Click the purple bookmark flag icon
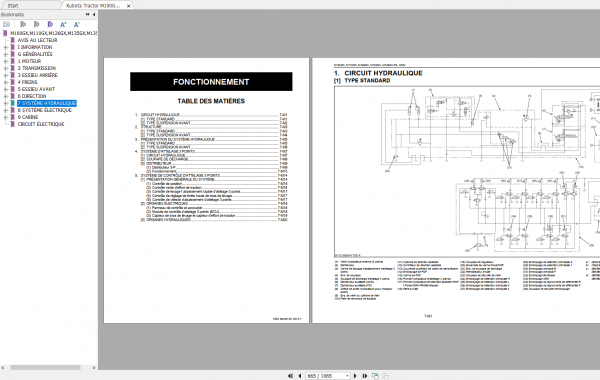The image size is (600, 380). pos(50,24)
